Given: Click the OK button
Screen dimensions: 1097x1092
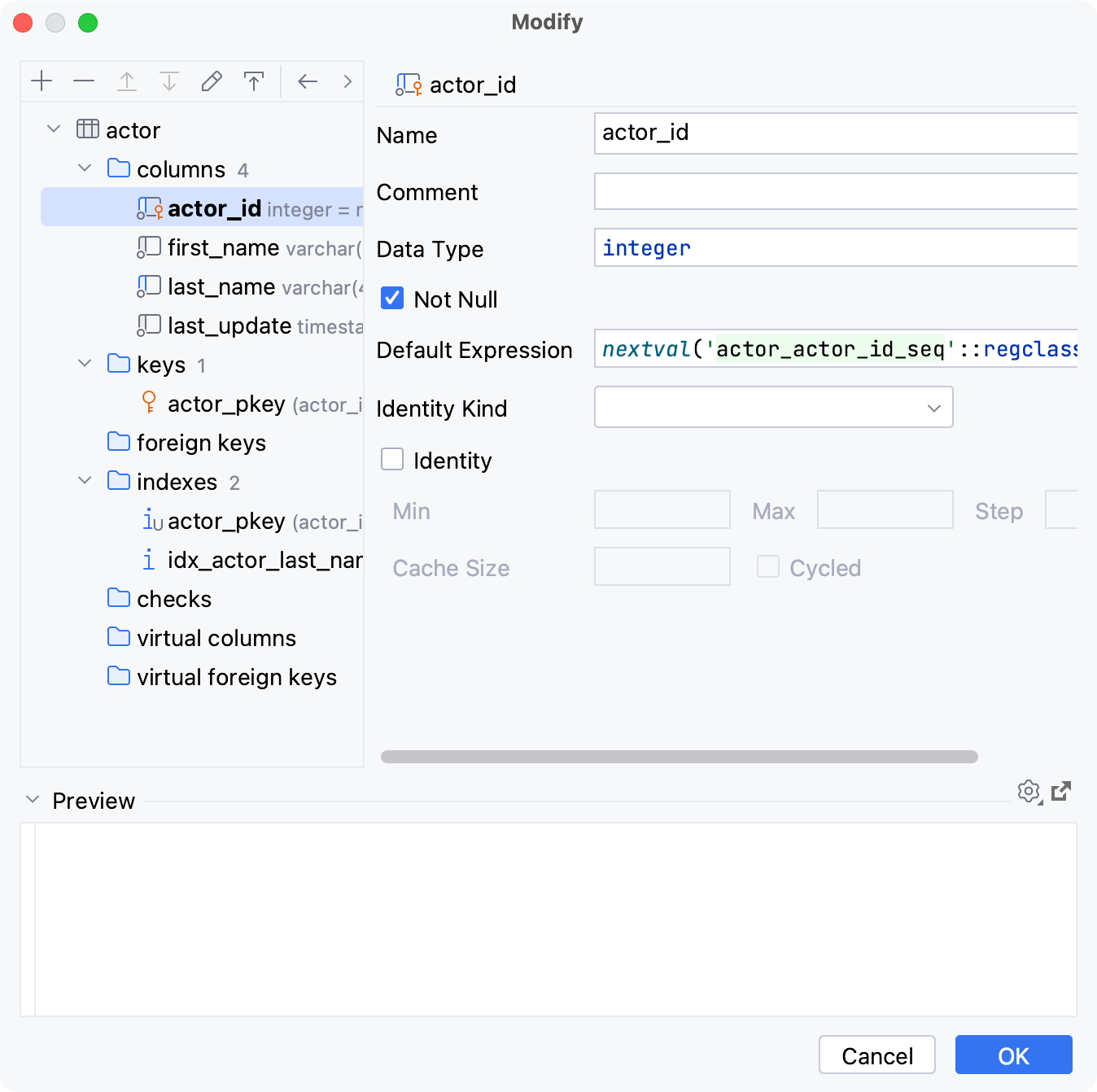Looking at the screenshot, I should pyautogui.click(x=1013, y=1055).
